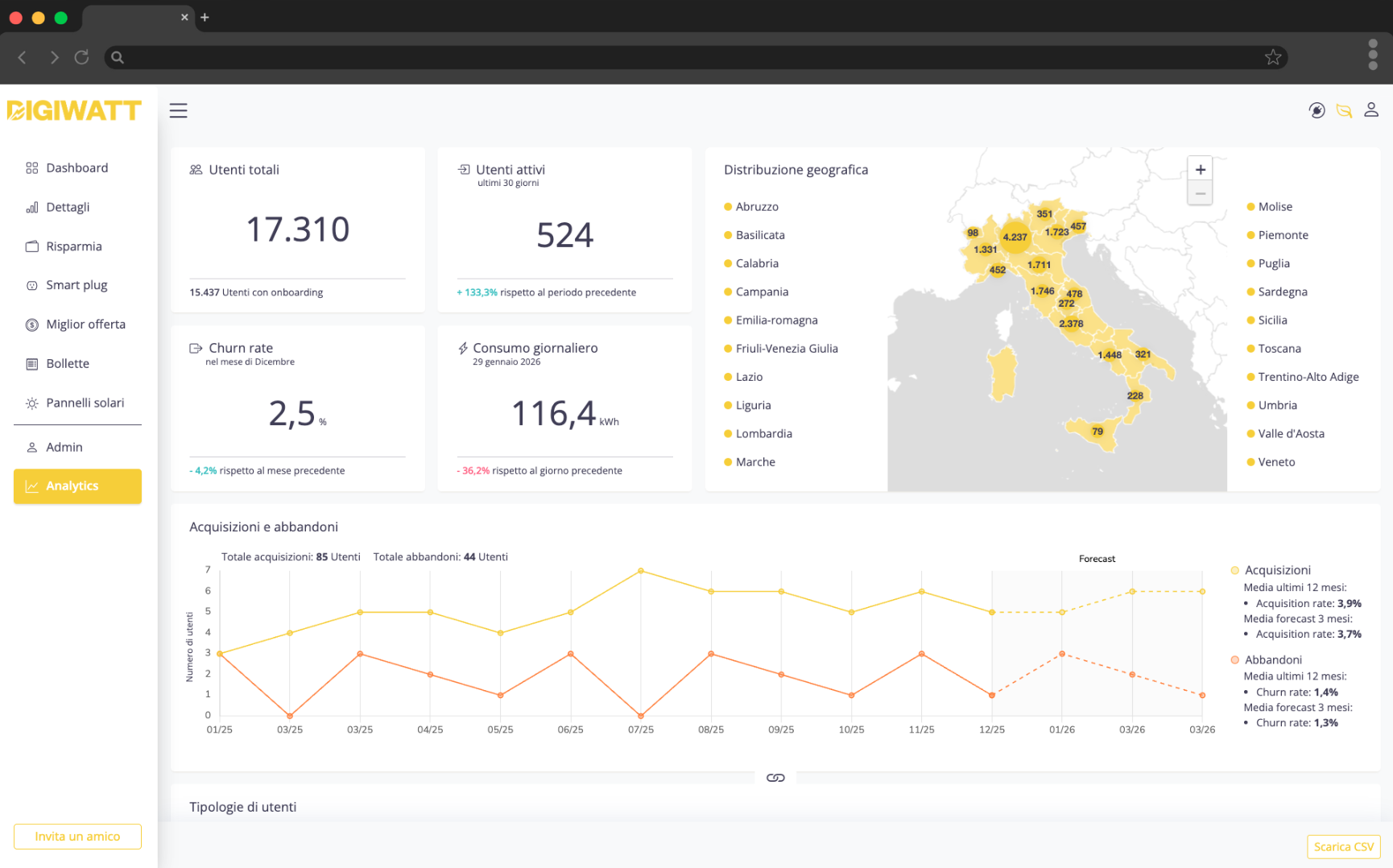Download data with Scarica CSV button
Image resolution: width=1393 pixels, height=868 pixels.
[x=1343, y=846]
